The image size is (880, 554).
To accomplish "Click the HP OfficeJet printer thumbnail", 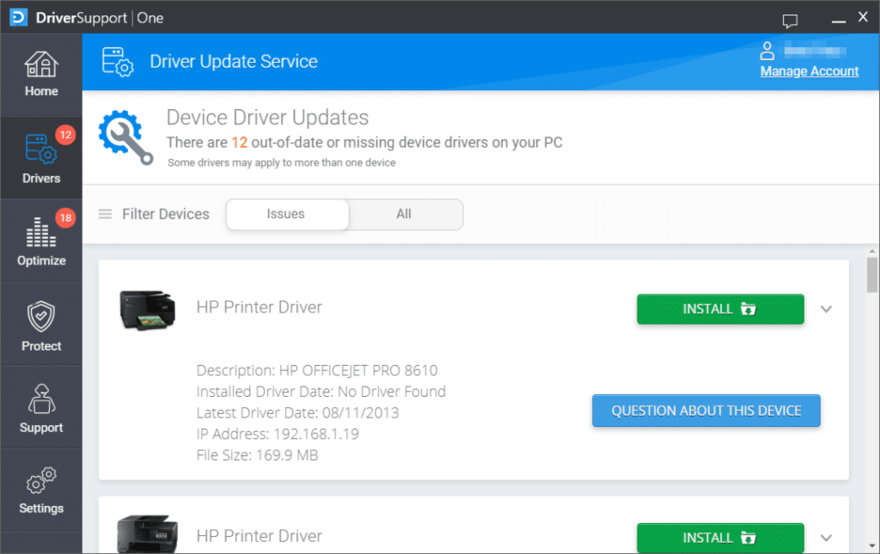I will pos(147,310).
